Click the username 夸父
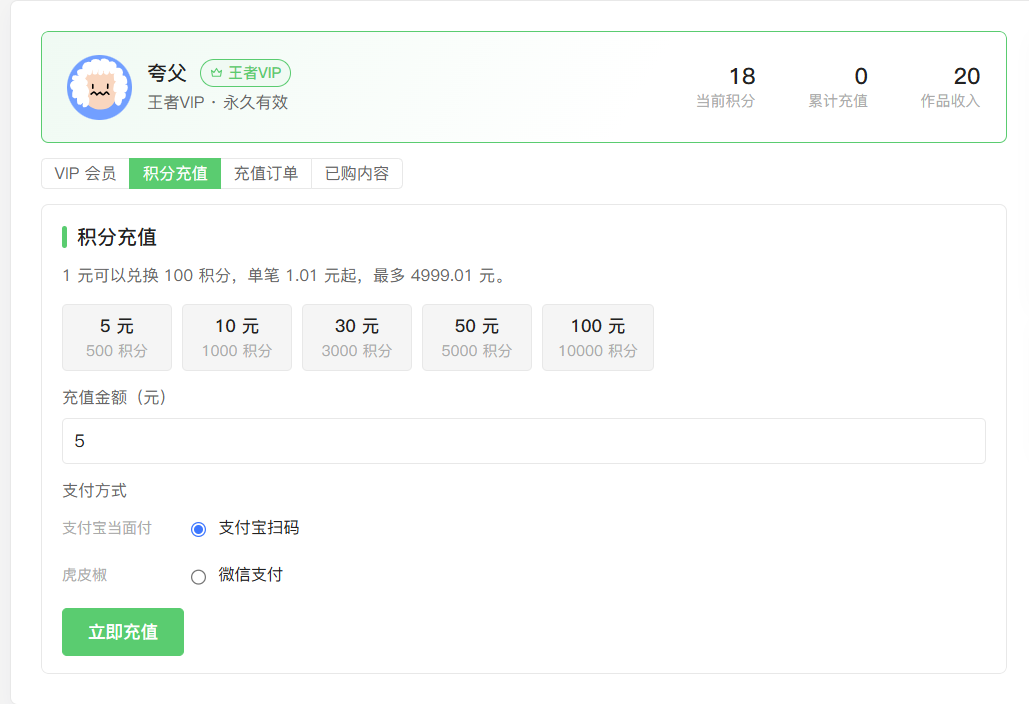 167,73
